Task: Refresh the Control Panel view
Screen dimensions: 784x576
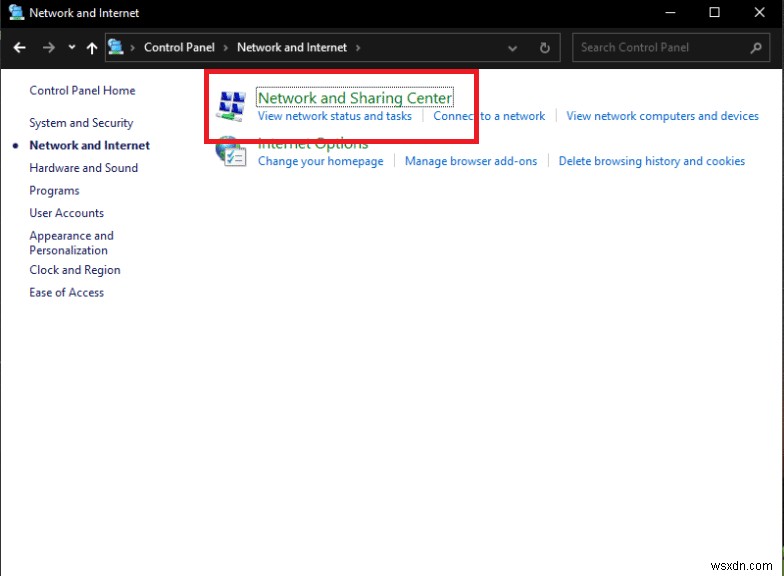Action: tap(545, 48)
